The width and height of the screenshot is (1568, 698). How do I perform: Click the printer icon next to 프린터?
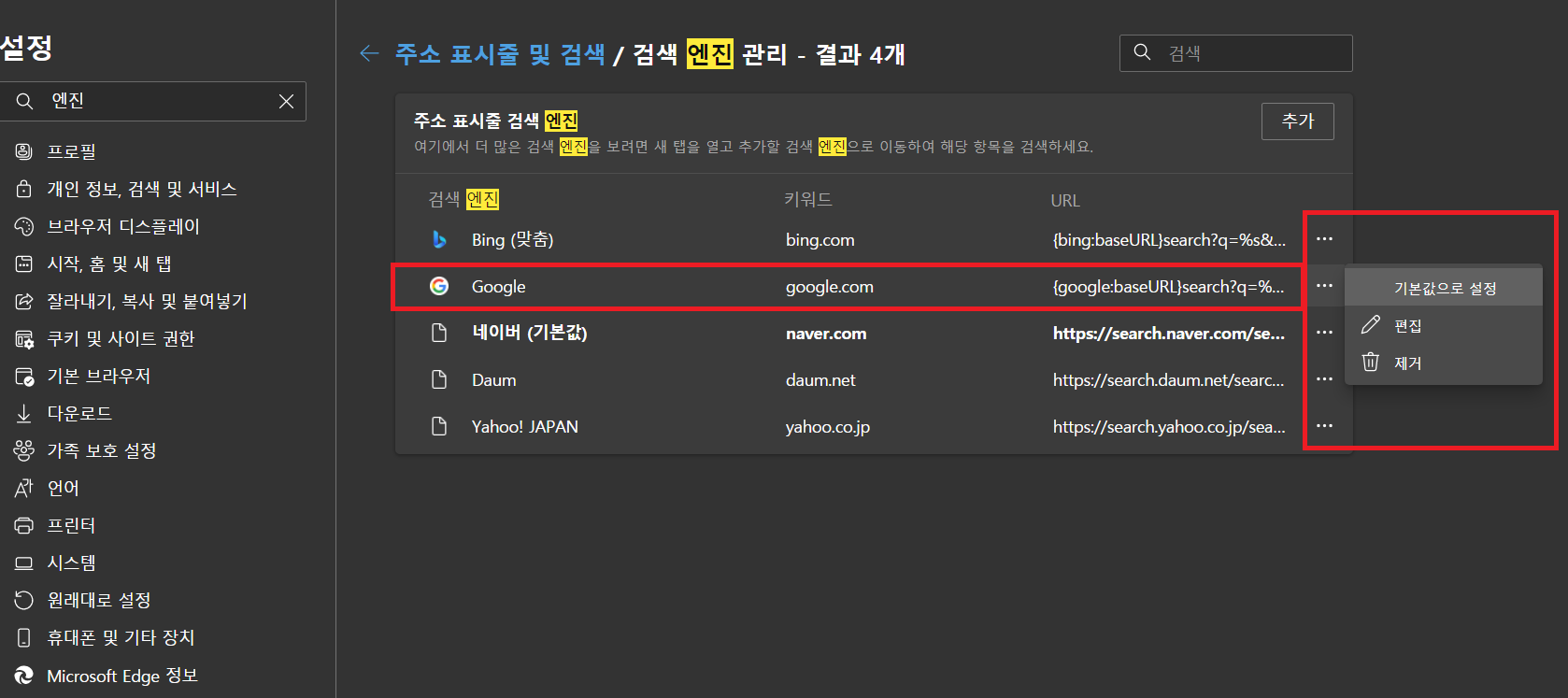point(24,525)
